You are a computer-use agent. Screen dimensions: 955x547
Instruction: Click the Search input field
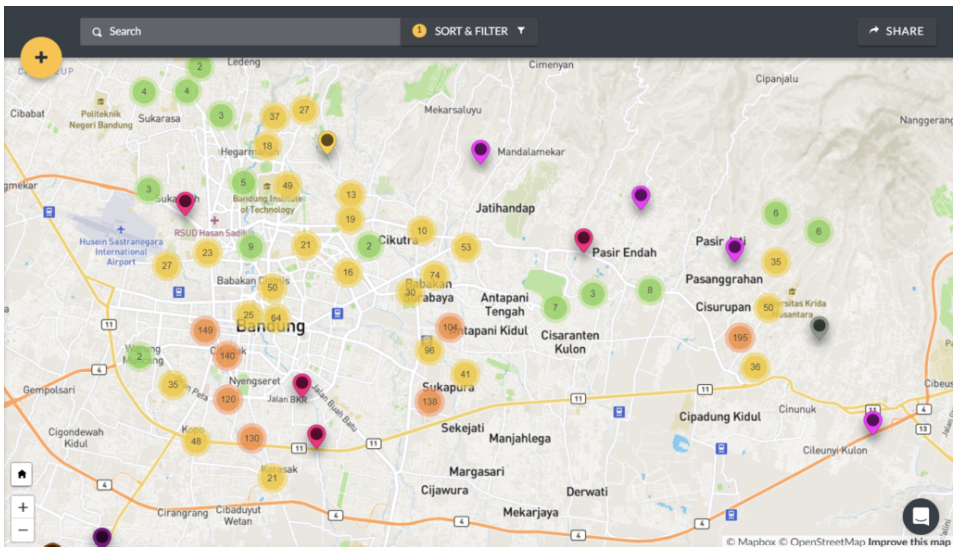click(240, 31)
